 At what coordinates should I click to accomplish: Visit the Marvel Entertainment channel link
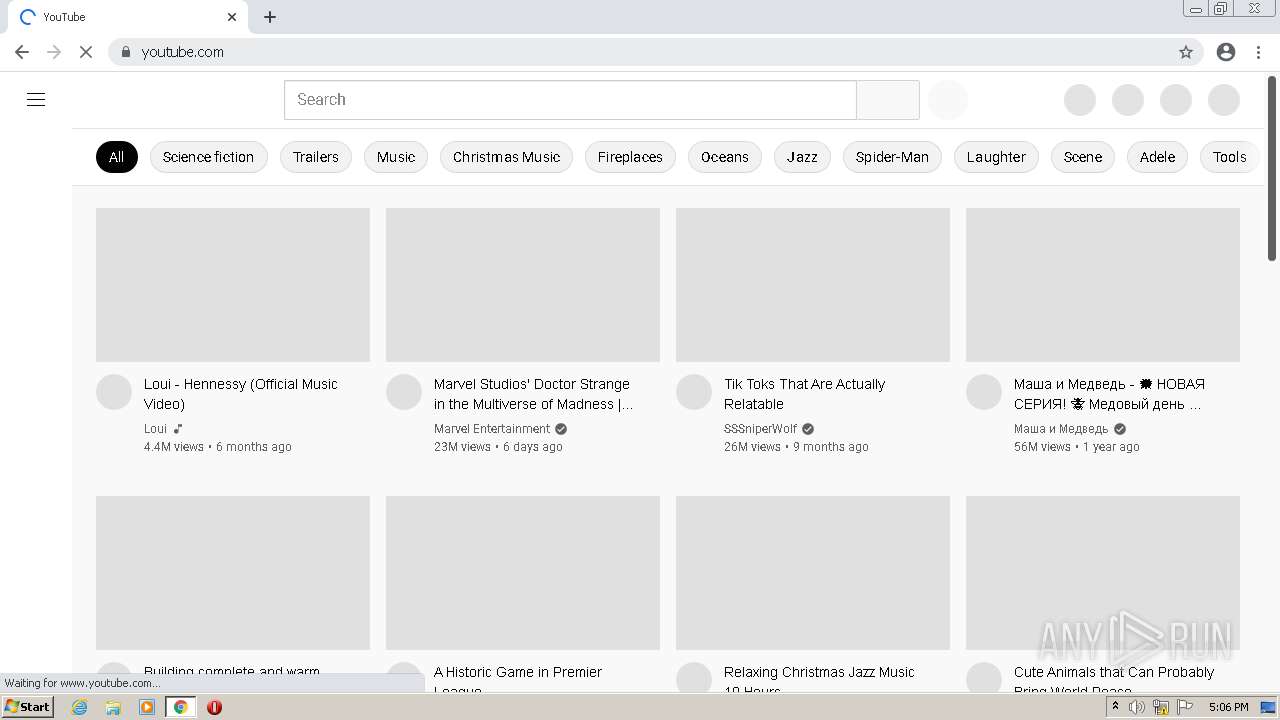coord(492,429)
